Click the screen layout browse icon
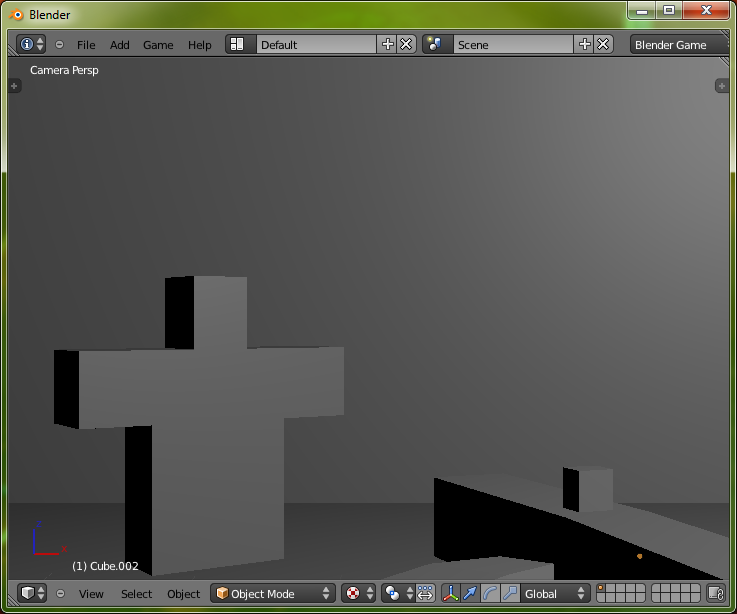Screen dimensions: 737x614 [237, 45]
